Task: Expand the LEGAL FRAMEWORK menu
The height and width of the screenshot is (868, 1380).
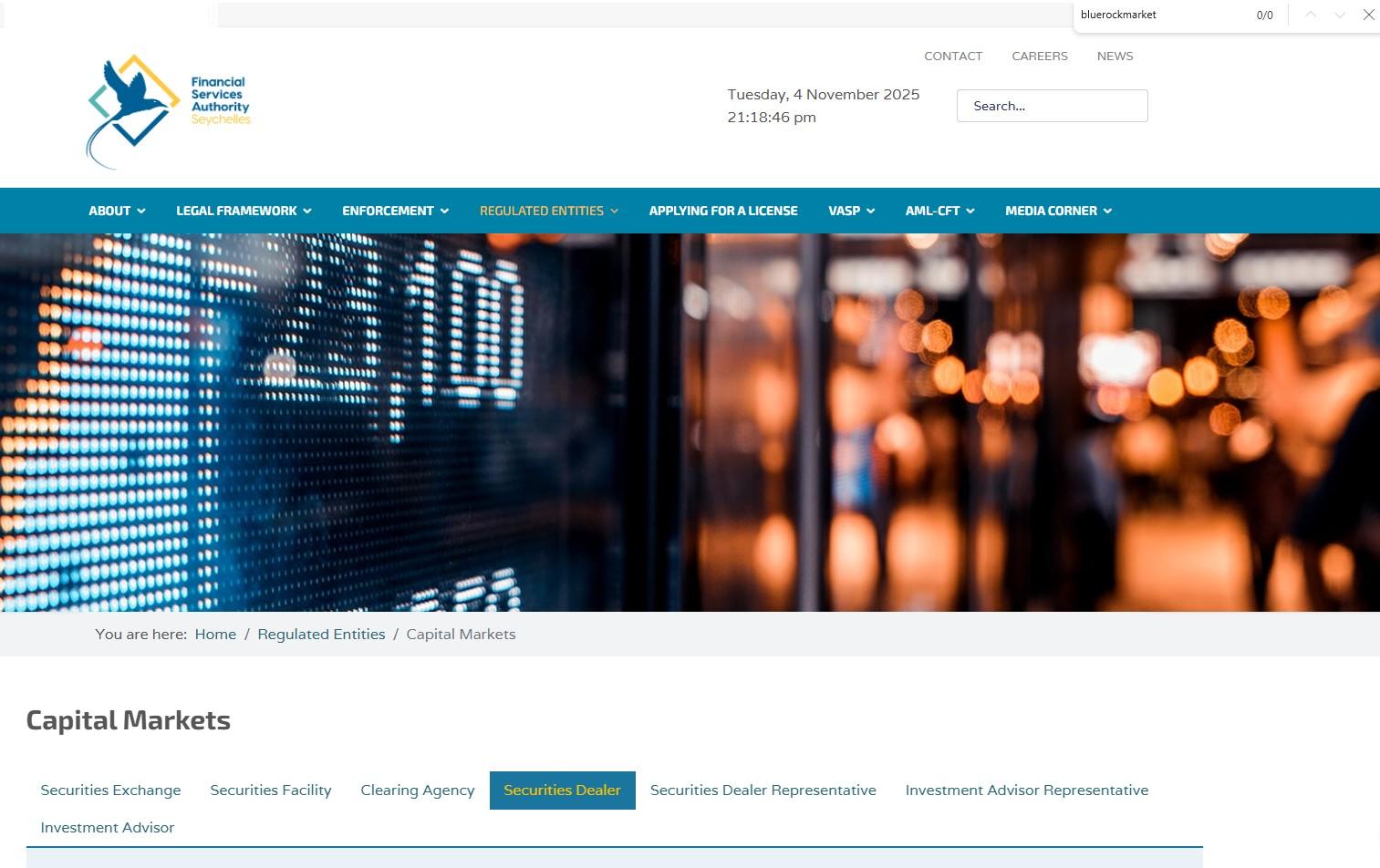Action: coord(244,211)
